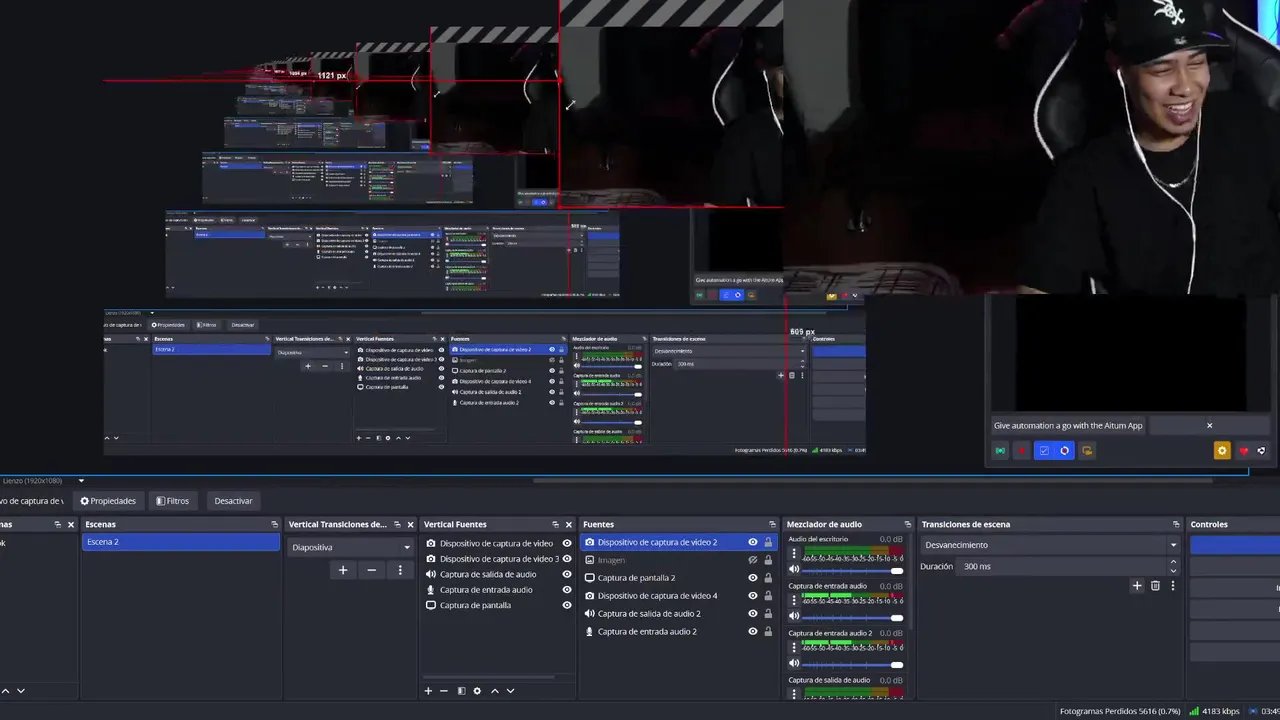Open Propiedades for the selected source

[108, 501]
